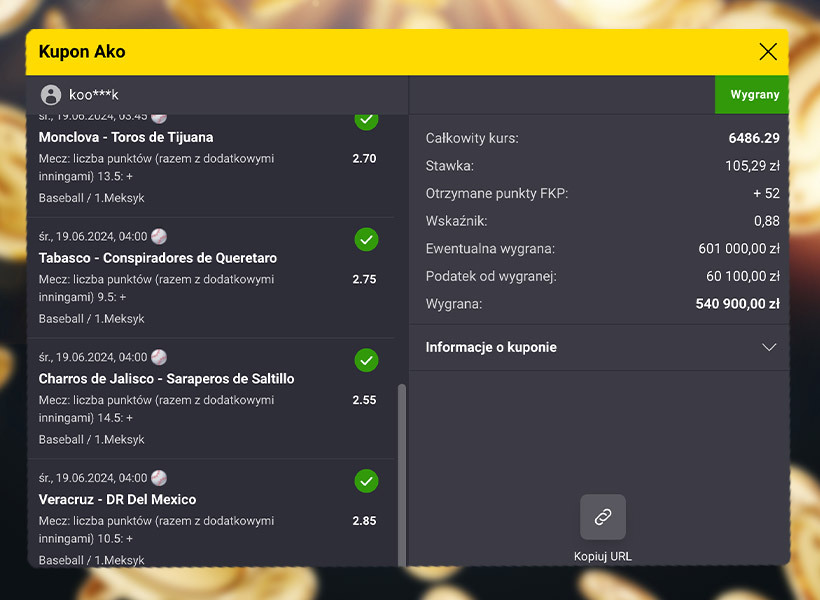Click the user avatar icon next to koo***k
This screenshot has width=820, height=600.
pyautogui.click(x=51, y=95)
